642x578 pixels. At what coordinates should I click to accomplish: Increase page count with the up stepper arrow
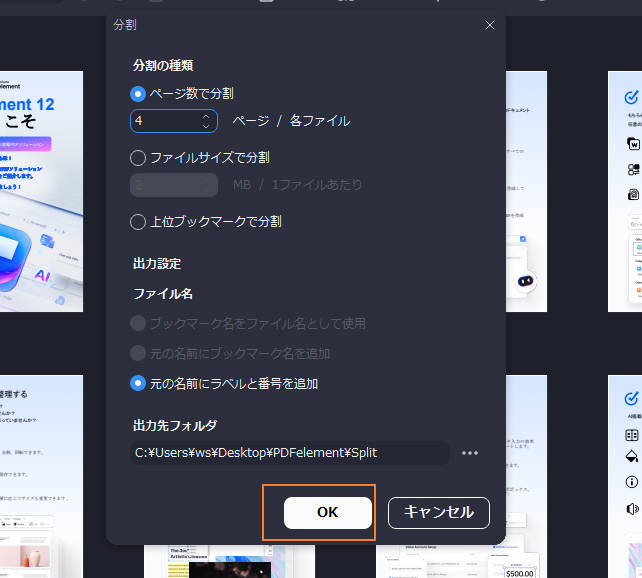click(x=206, y=116)
